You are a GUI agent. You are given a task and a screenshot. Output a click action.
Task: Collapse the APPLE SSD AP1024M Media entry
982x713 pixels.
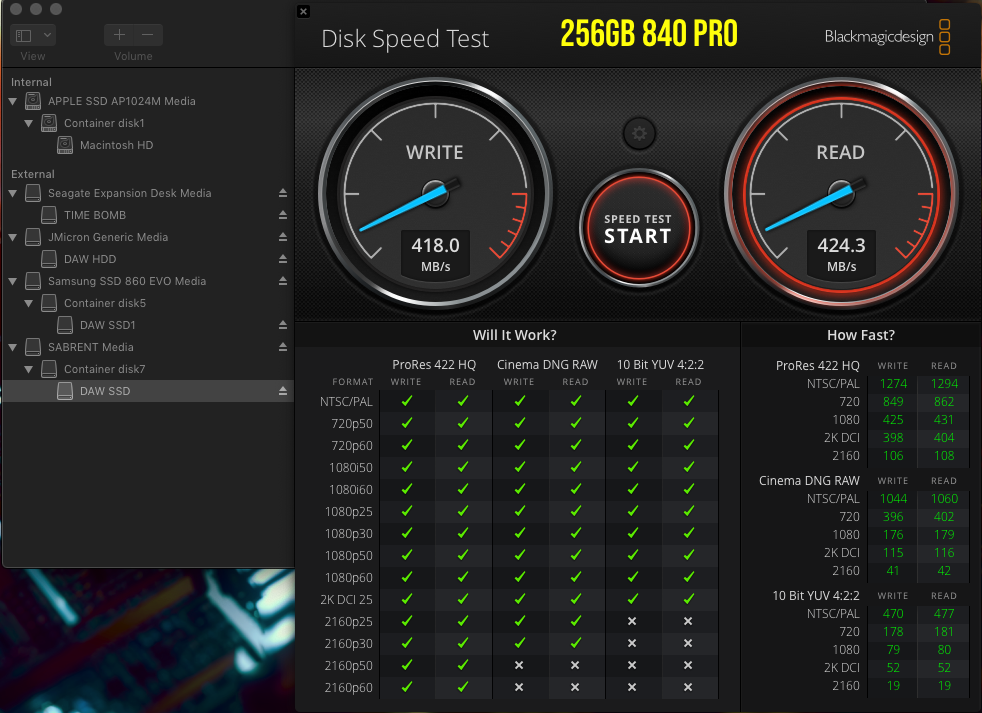[x=13, y=101]
